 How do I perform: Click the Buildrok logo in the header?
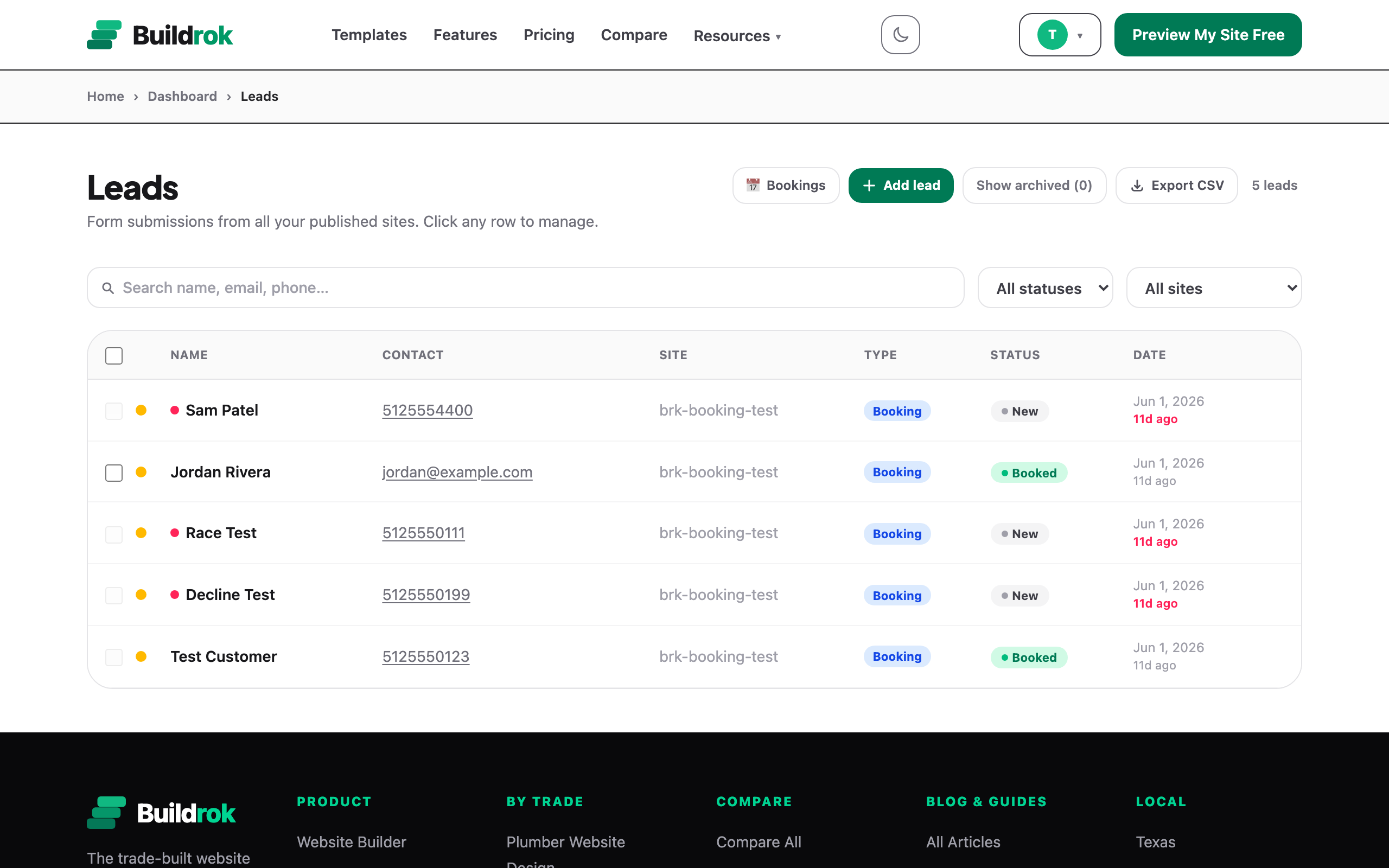[160, 35]
